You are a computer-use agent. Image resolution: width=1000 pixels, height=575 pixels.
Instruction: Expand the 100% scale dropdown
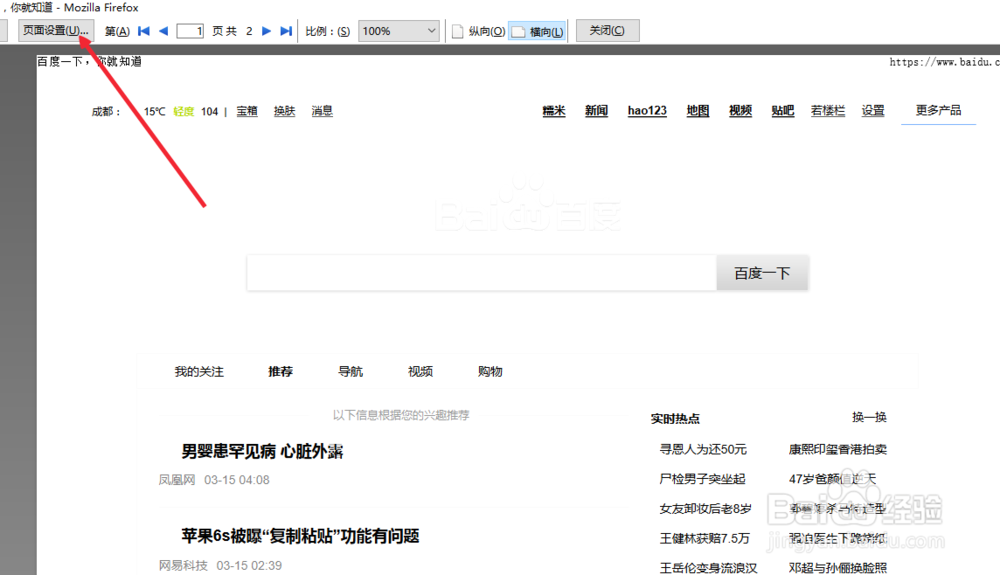399,31
